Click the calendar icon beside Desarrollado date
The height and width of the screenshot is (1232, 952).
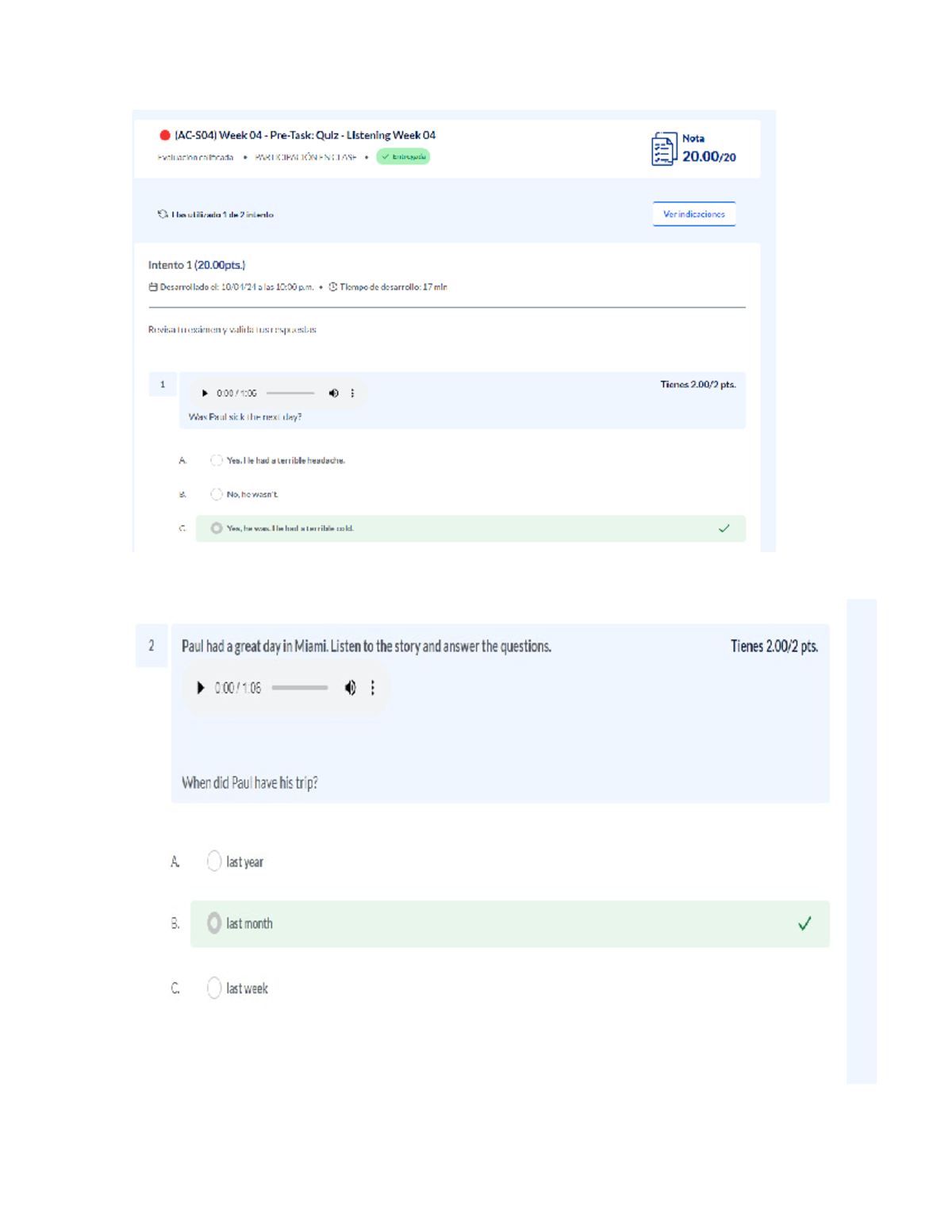click(153, 287)
